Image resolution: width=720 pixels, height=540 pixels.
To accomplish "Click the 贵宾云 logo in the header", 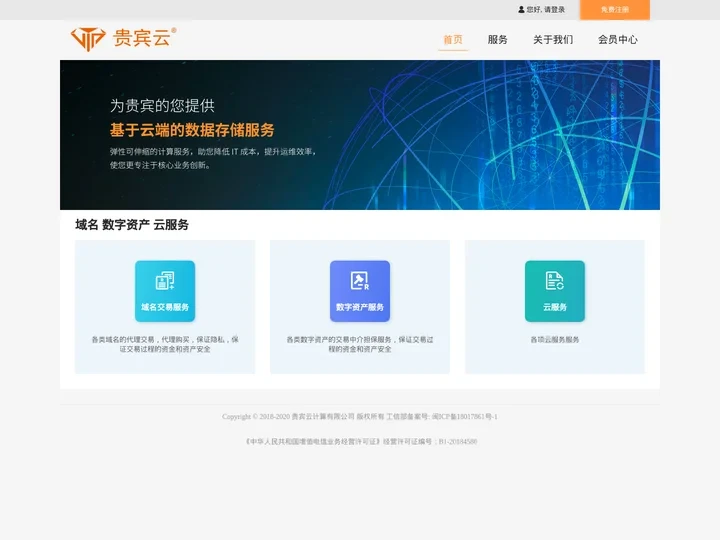I will [x=124, y=38].
